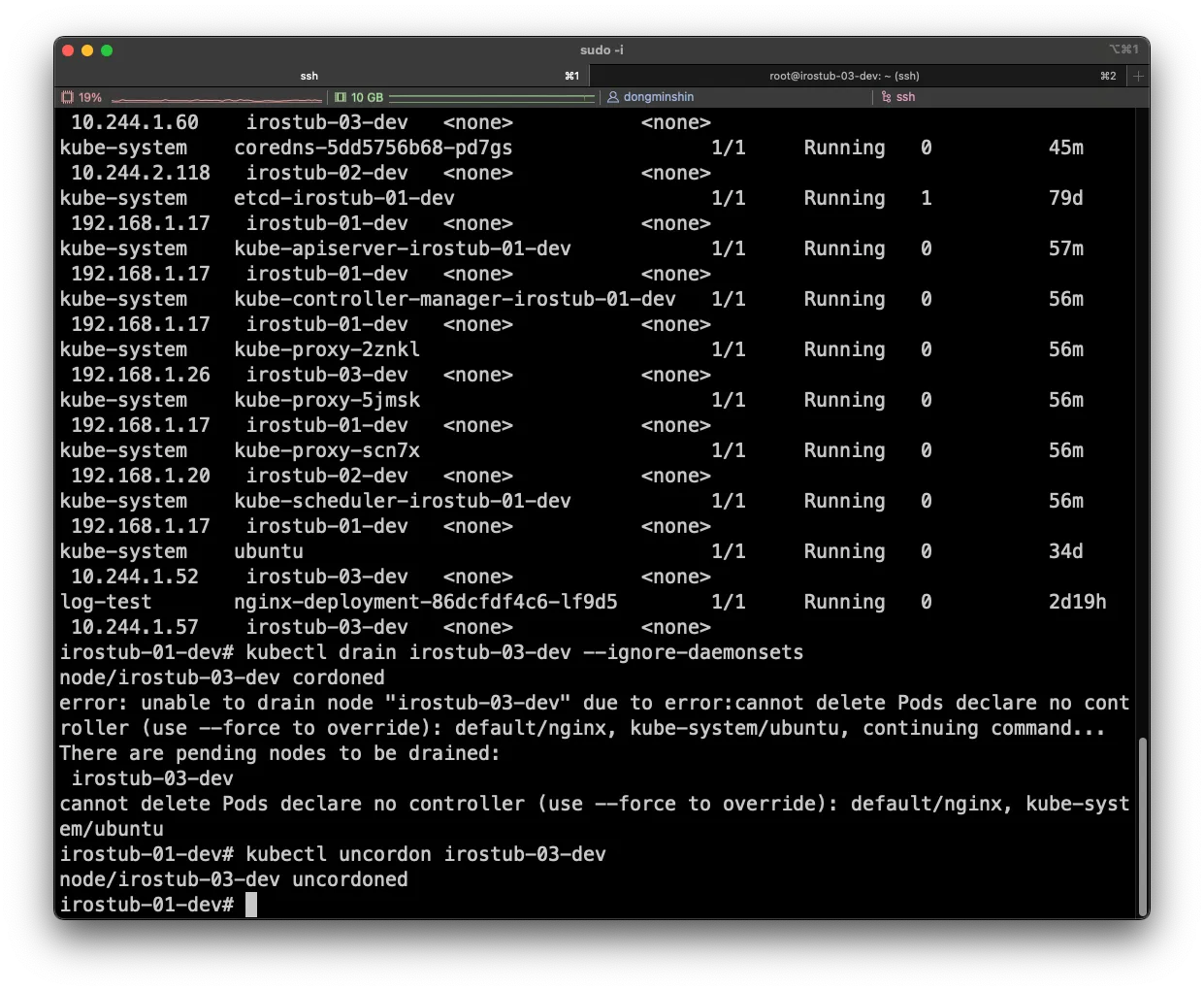This screenshot has width=1204, height=991.
Task: Click the 'sudo -i' window title
Action: click(x=602, y=50)
